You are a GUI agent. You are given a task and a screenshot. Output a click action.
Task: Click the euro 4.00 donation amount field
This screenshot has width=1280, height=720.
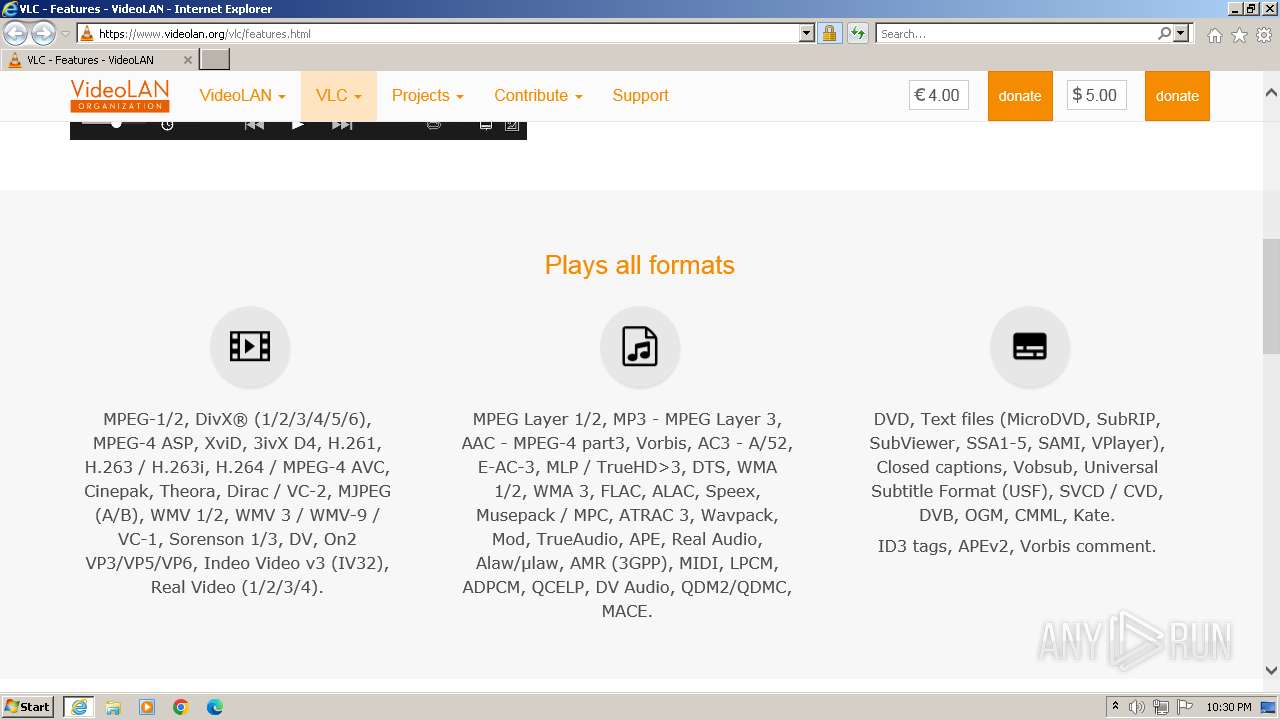939,96
